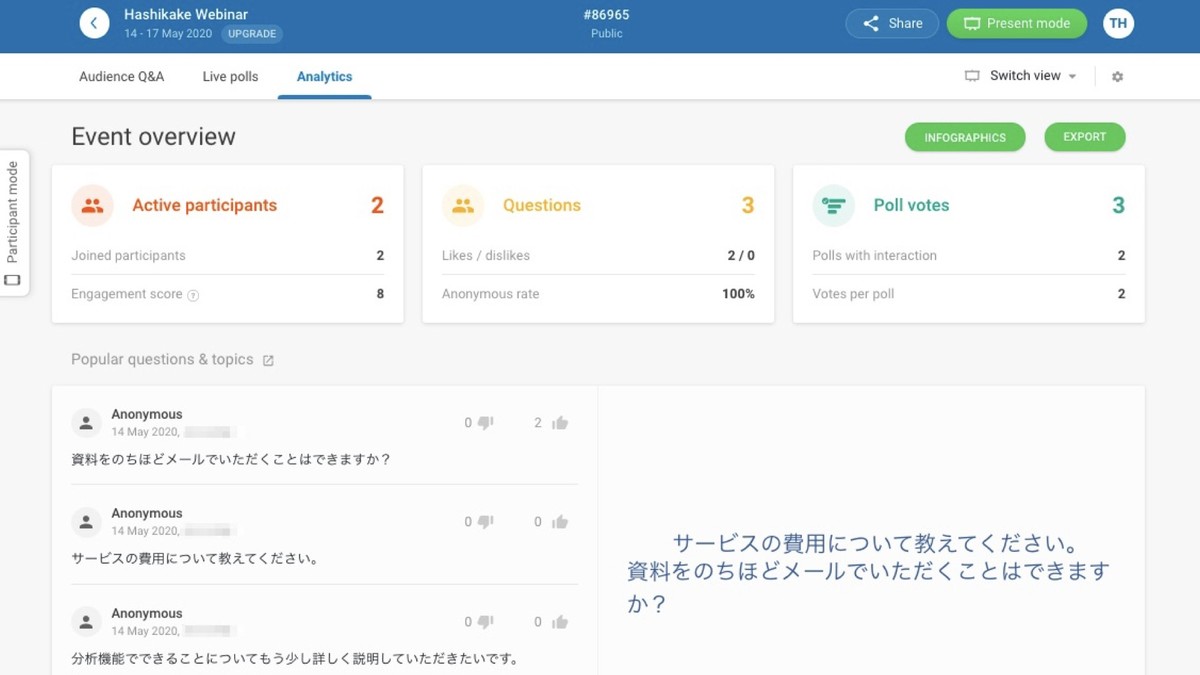Click thumbs down on the first anonymous question
Screen dimensions: 1200x675
pyautogui.click(x=485, y=423)
